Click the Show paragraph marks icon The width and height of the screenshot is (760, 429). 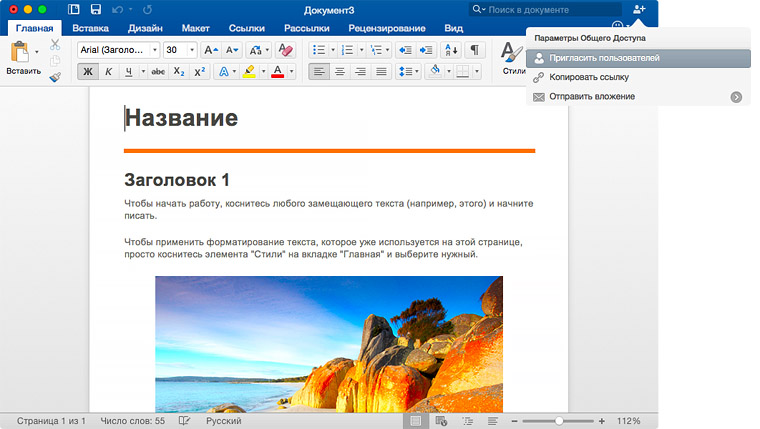pyautogui.click(x=475, y=50)
